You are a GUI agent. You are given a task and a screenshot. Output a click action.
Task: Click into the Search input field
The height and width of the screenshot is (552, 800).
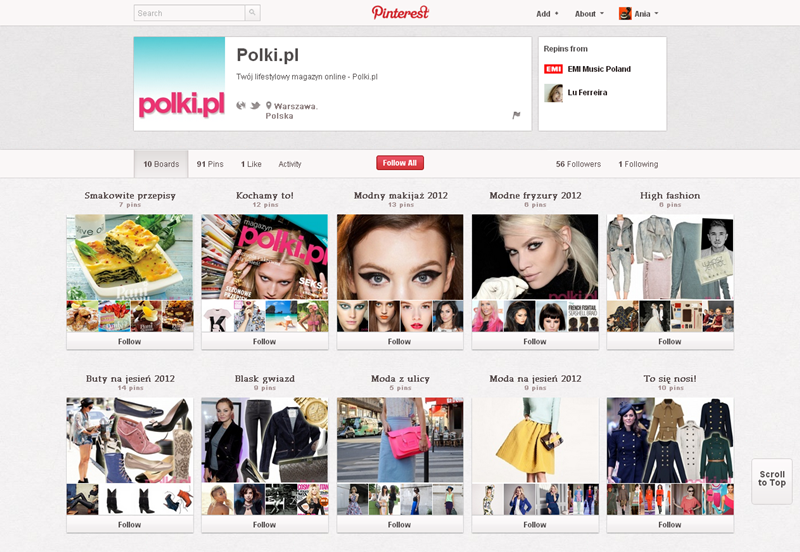(x=189, y=13)
